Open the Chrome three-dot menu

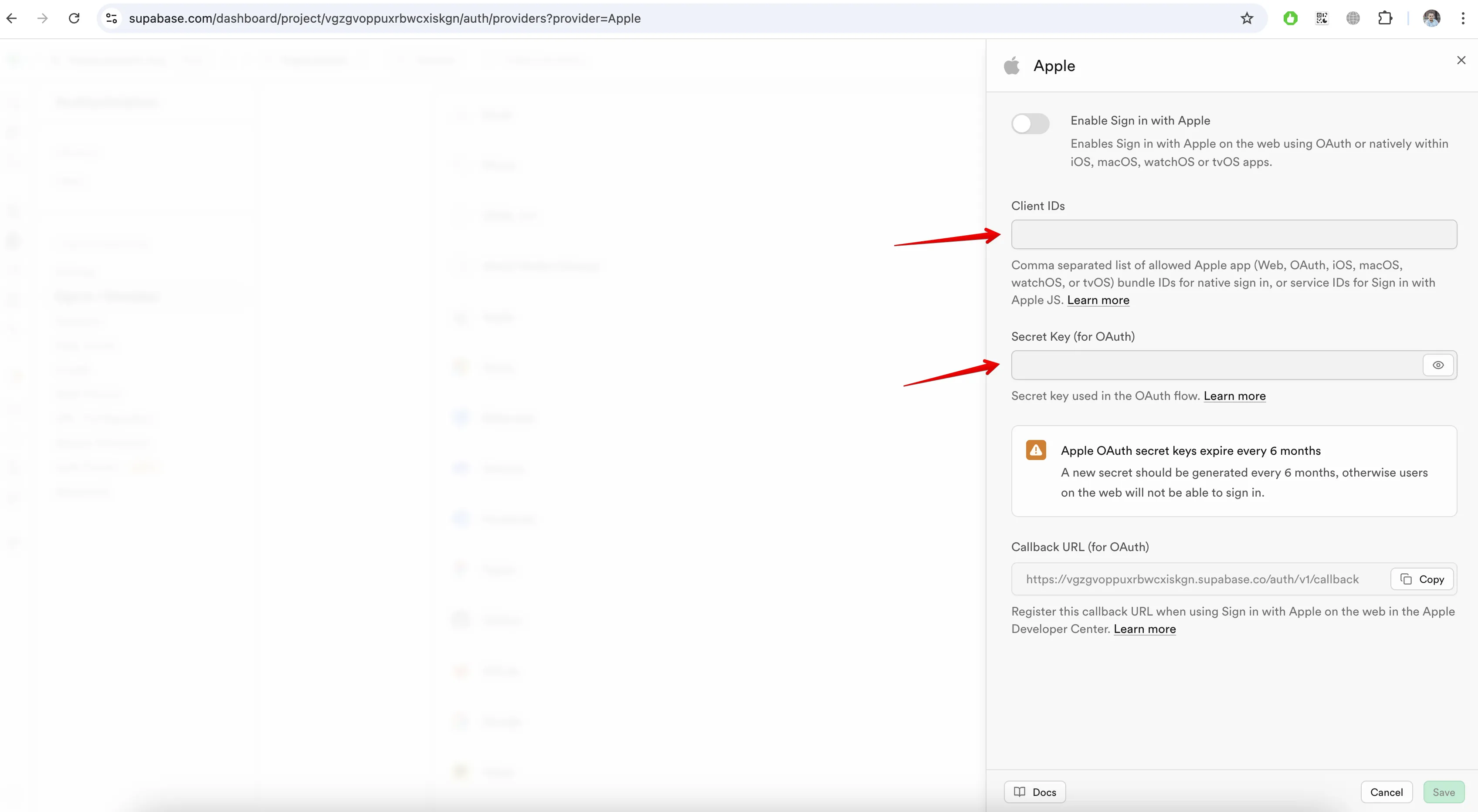click(1463, 18)
